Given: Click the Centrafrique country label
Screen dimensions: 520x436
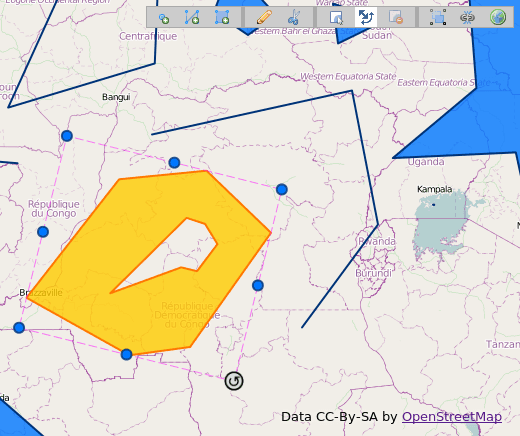Looking at the screenshot, I should click(x=148, y=36).
